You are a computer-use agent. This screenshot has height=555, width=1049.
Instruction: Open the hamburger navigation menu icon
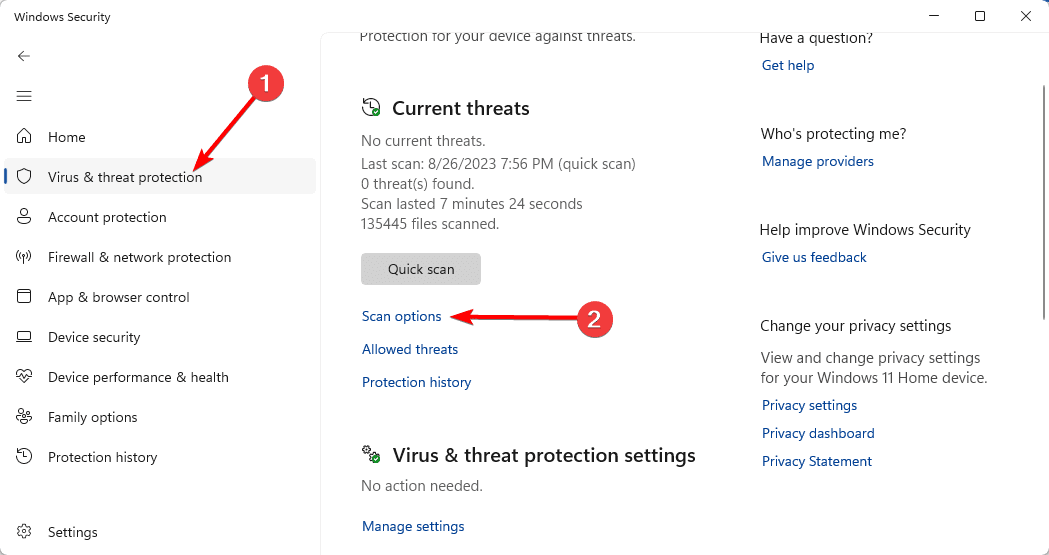pos(24,96)
